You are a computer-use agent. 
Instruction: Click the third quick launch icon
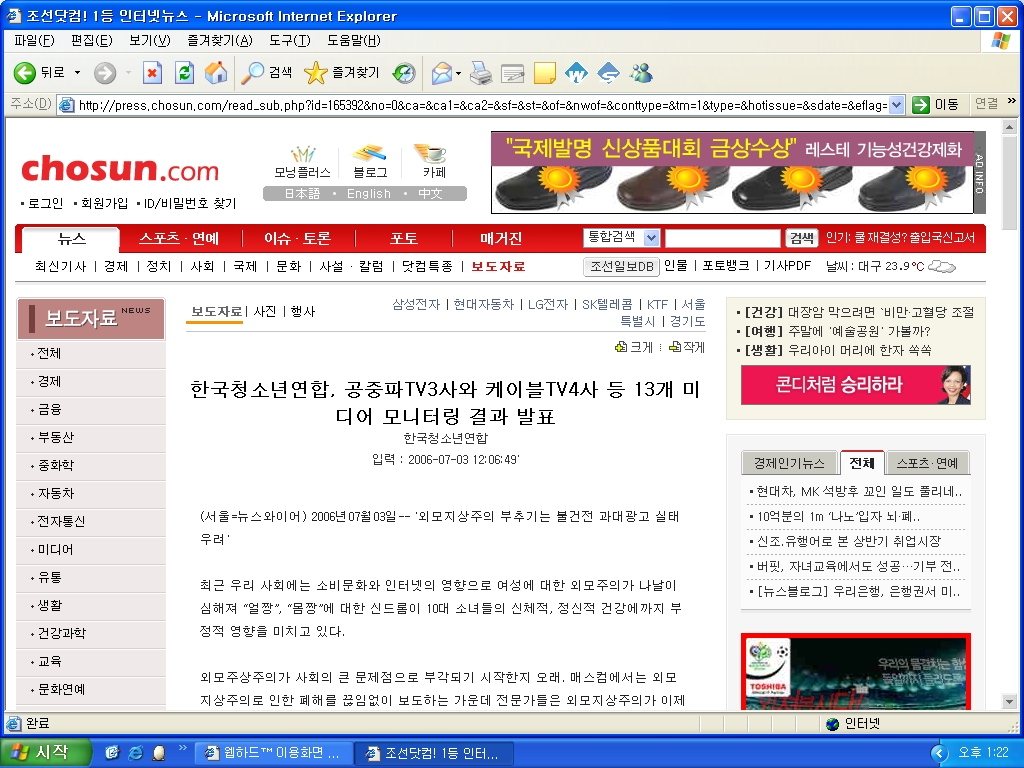click(159, 753)
